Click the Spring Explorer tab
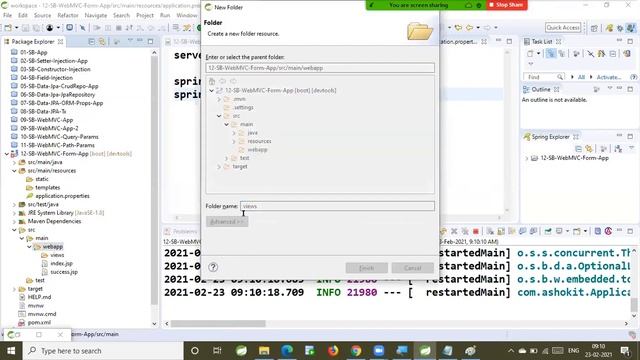Screen dimensions: 640x360 click(x=550, y=137)
